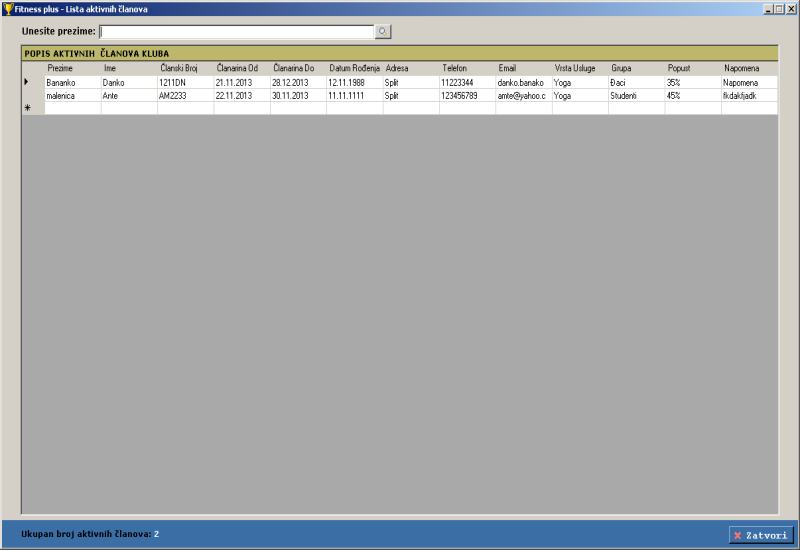Select the Yoga cell in Bananko row
Screen dimensions: 800x550
580,83
